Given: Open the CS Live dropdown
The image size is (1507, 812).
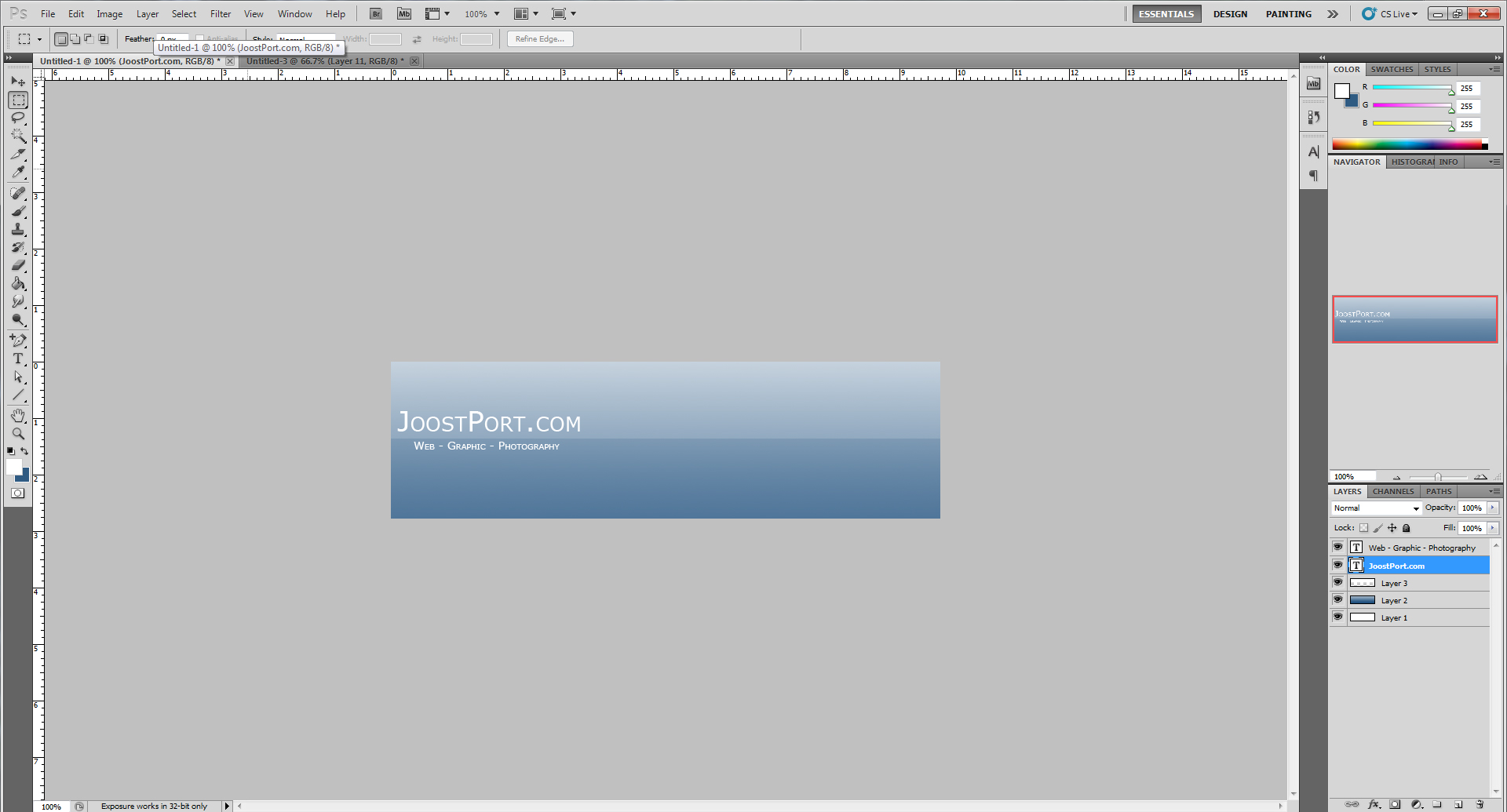Looking at the screenshot, I should pos(1390,14).
